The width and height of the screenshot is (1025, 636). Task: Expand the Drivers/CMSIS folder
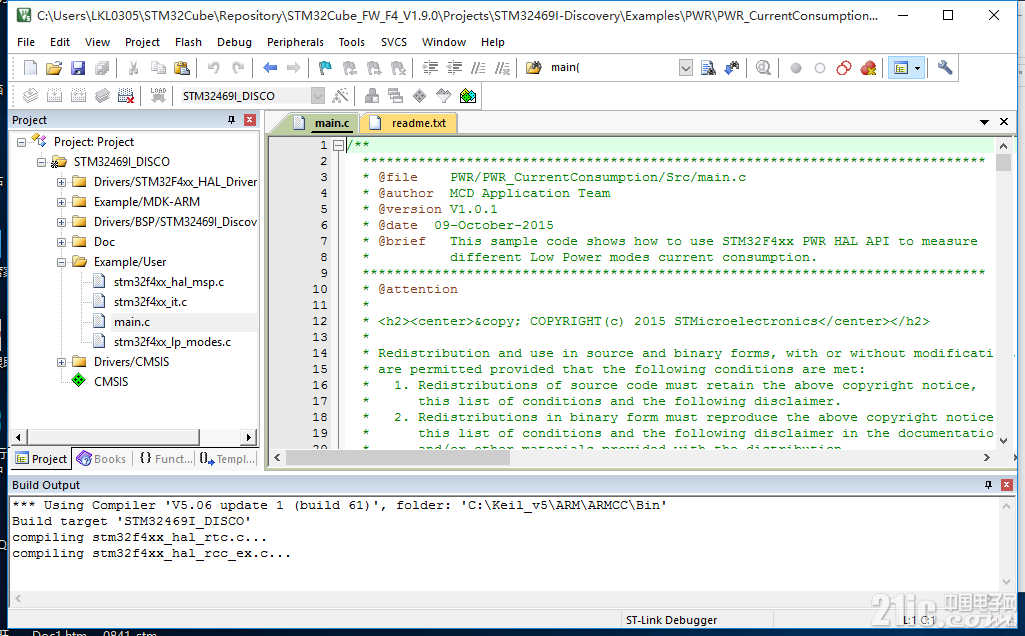click(61, 362)
